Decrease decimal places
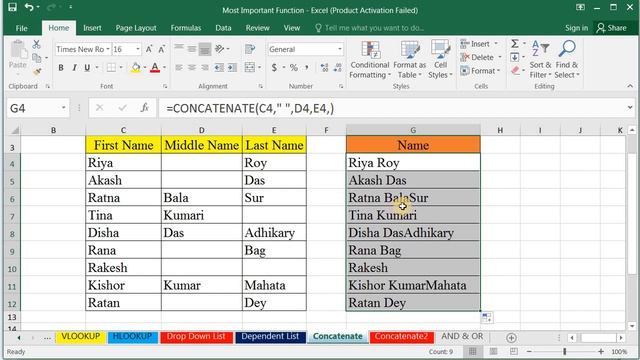The image size is (640, 360). click(338, 67)
